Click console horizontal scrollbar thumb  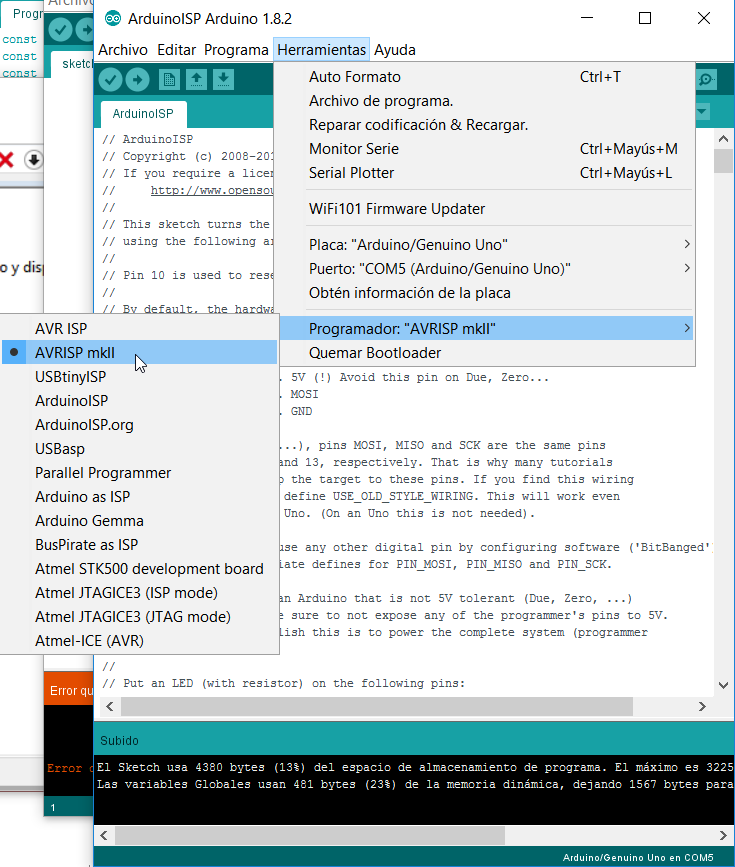click(x=310, y=835)
